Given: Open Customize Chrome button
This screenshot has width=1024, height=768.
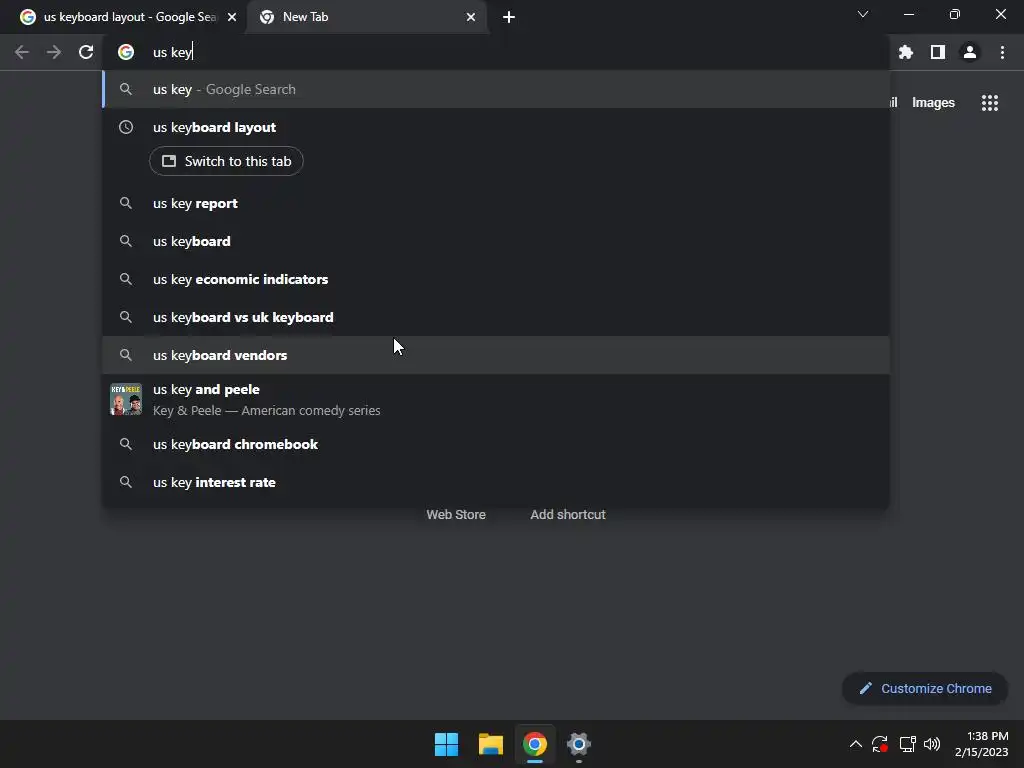Looking at the screenshot, I should coord(925,688).
